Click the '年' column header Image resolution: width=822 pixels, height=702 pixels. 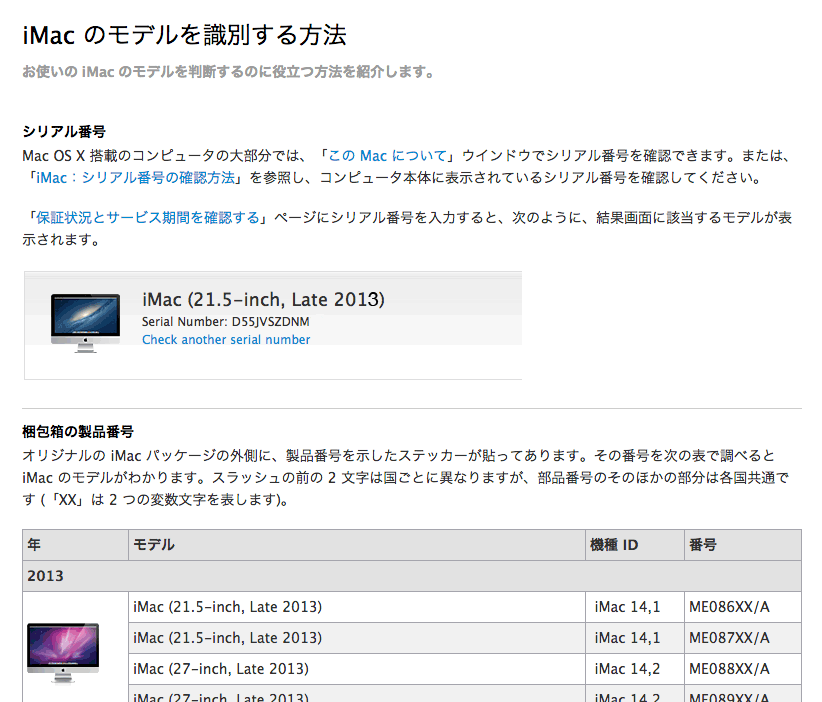(x=75, y=545)
